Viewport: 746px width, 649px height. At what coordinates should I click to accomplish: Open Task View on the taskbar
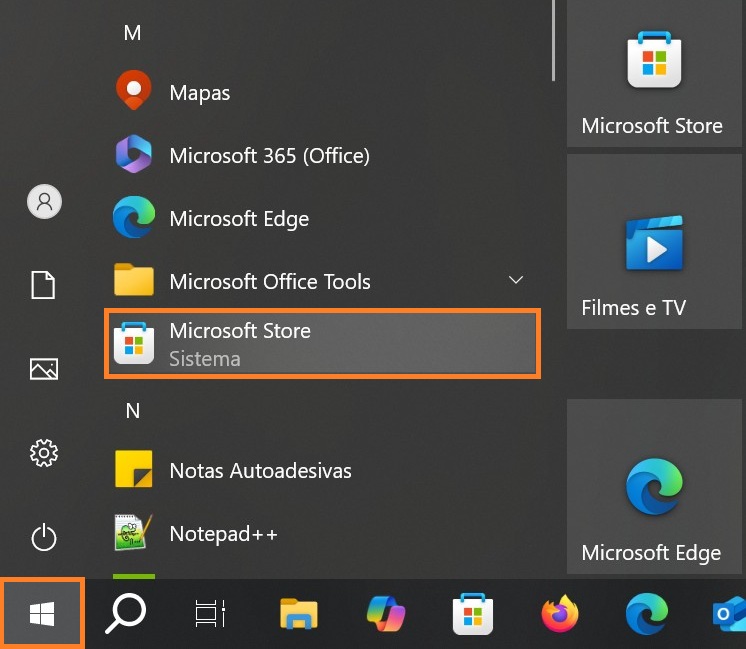click(x=210, y=614)
